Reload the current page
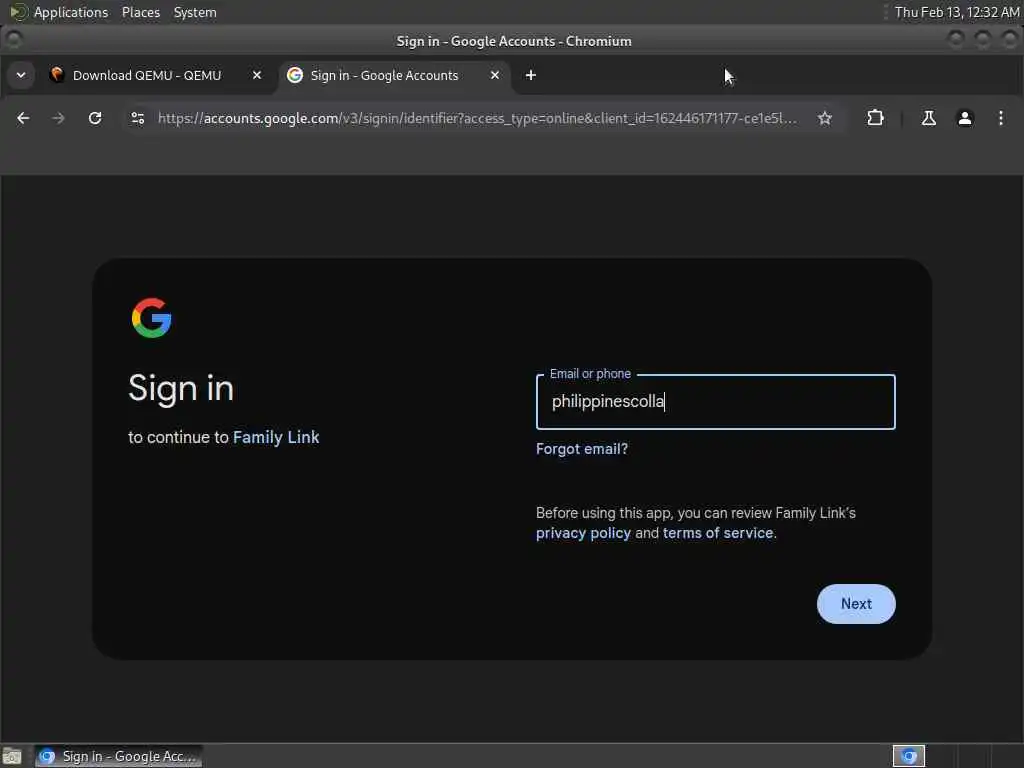Image resolution: width=1024 pixels, height=768 pixels. (x=95, y=118)
